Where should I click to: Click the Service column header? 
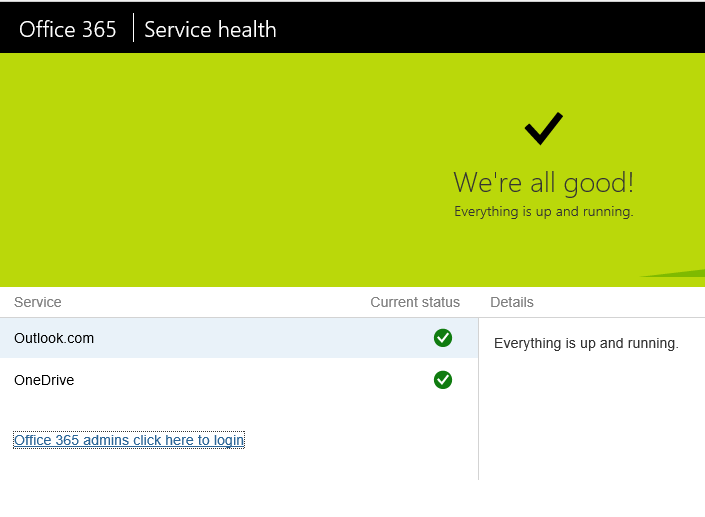point(38,302)
